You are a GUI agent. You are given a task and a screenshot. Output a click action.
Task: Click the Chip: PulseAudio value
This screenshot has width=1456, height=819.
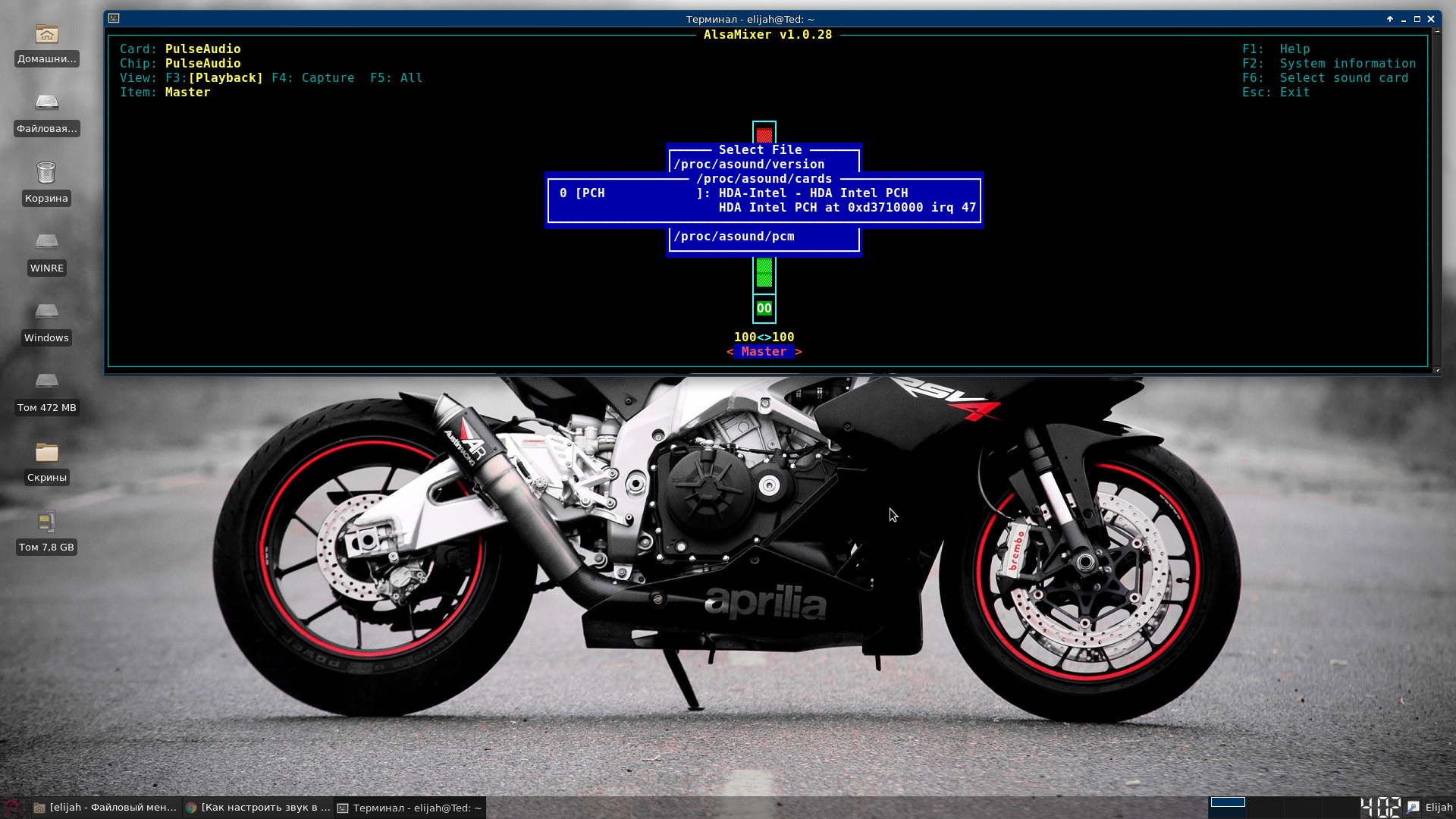click(x=202, y=64)
